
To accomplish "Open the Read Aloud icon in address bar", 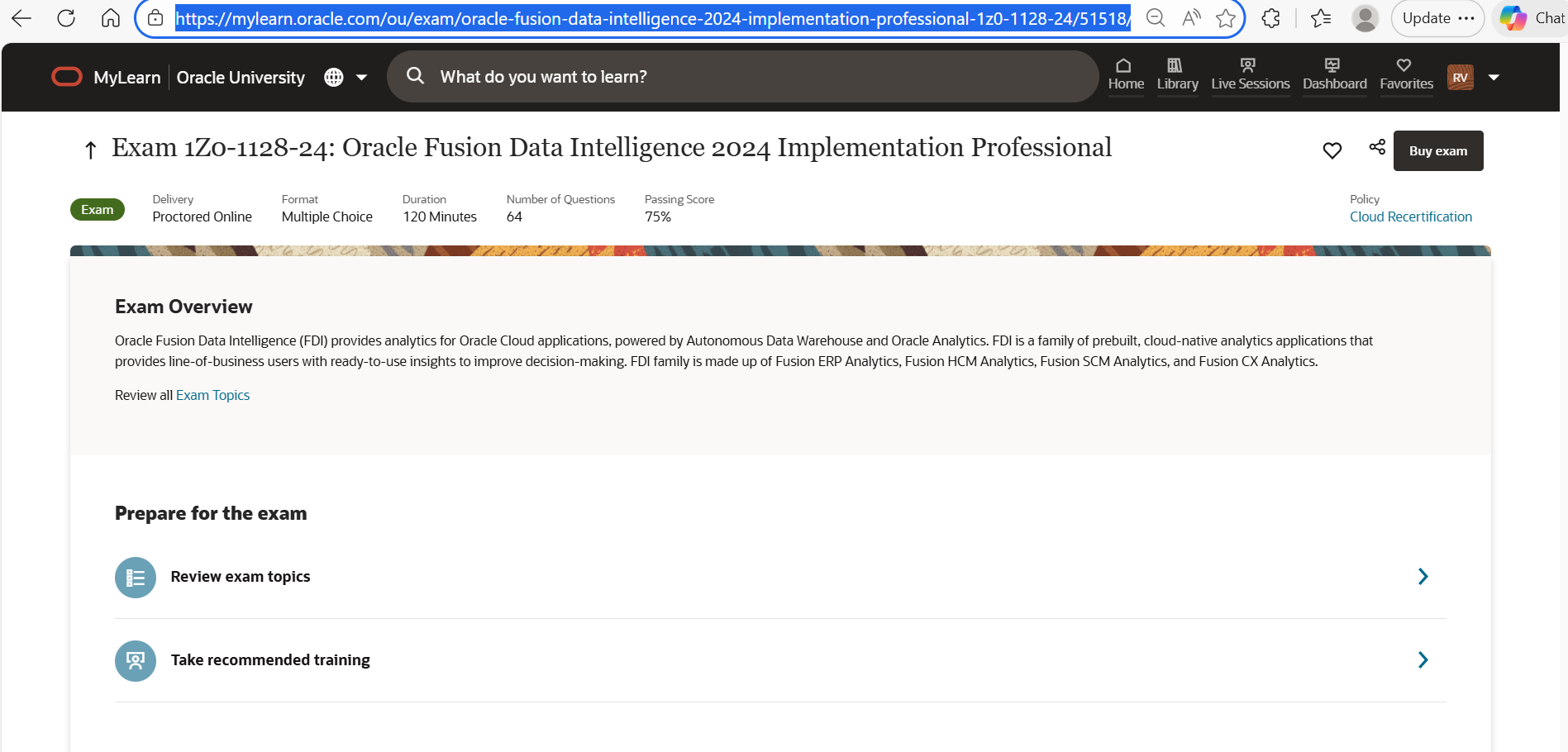I will coord(1191,18).
